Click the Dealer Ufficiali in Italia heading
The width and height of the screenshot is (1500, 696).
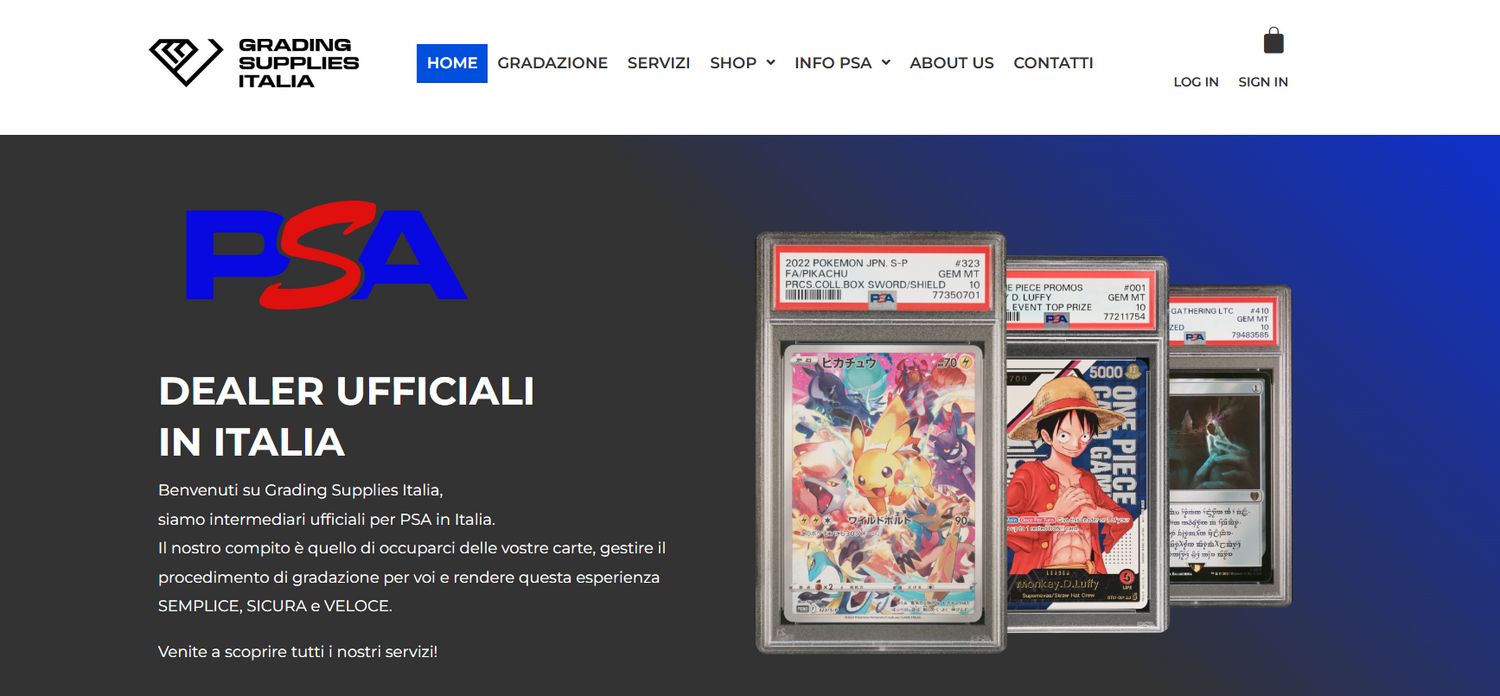click(346, 416)
